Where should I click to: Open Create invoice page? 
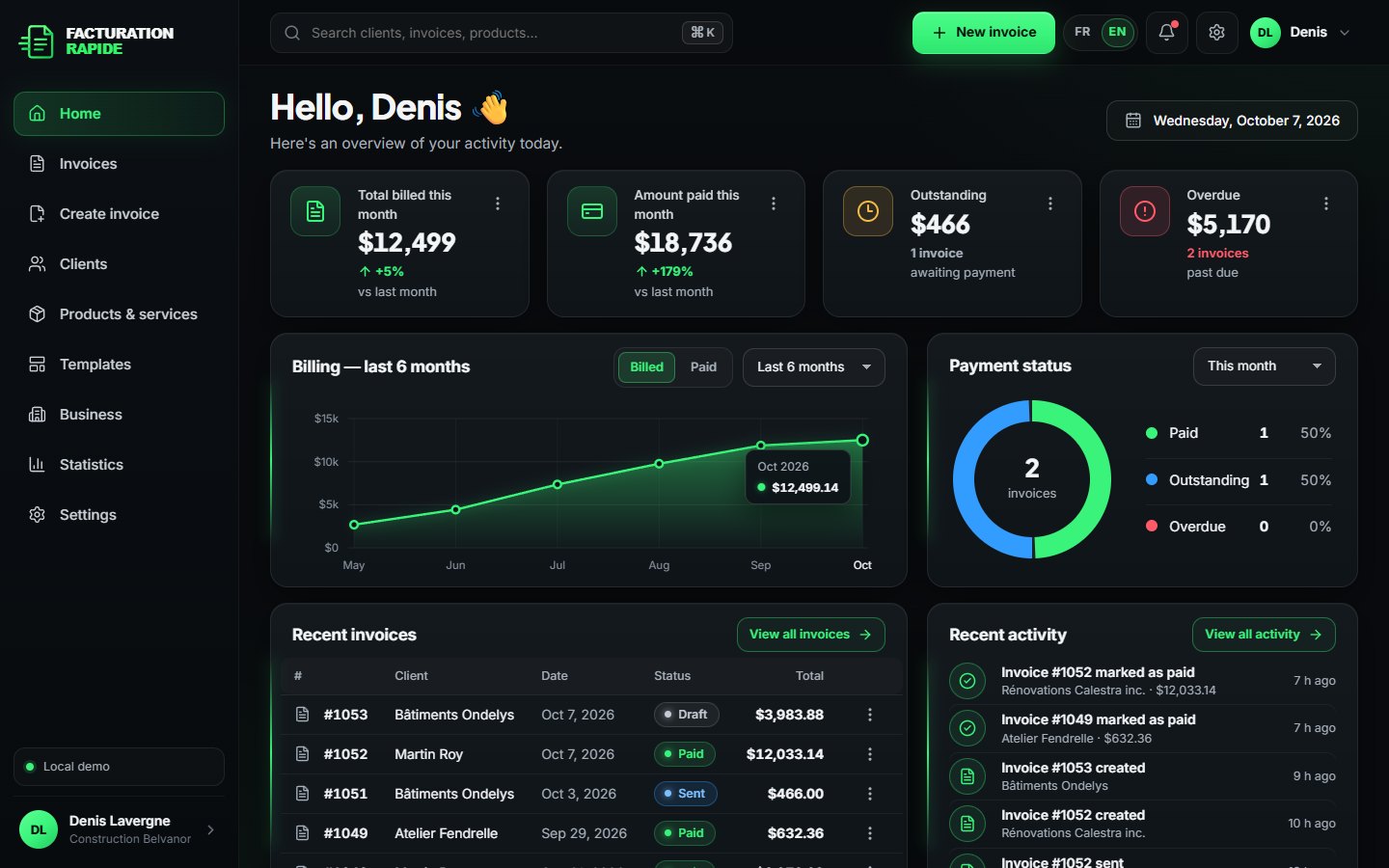[119, 214]
